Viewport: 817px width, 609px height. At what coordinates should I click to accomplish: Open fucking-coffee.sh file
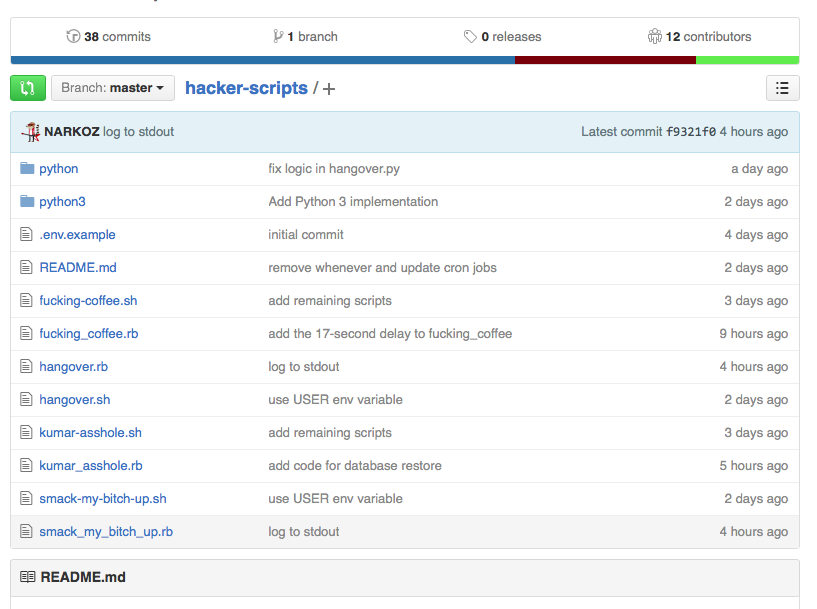pos(89,301)
